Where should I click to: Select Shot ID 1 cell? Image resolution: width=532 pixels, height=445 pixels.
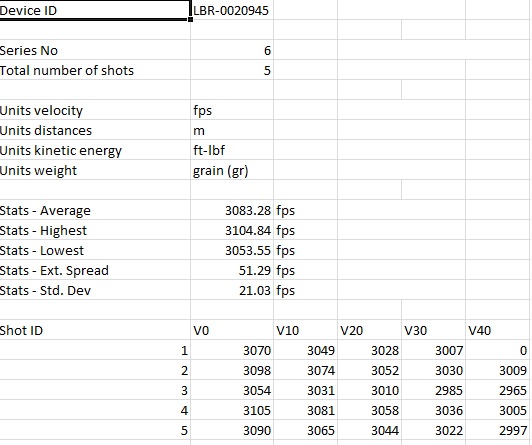95,350
